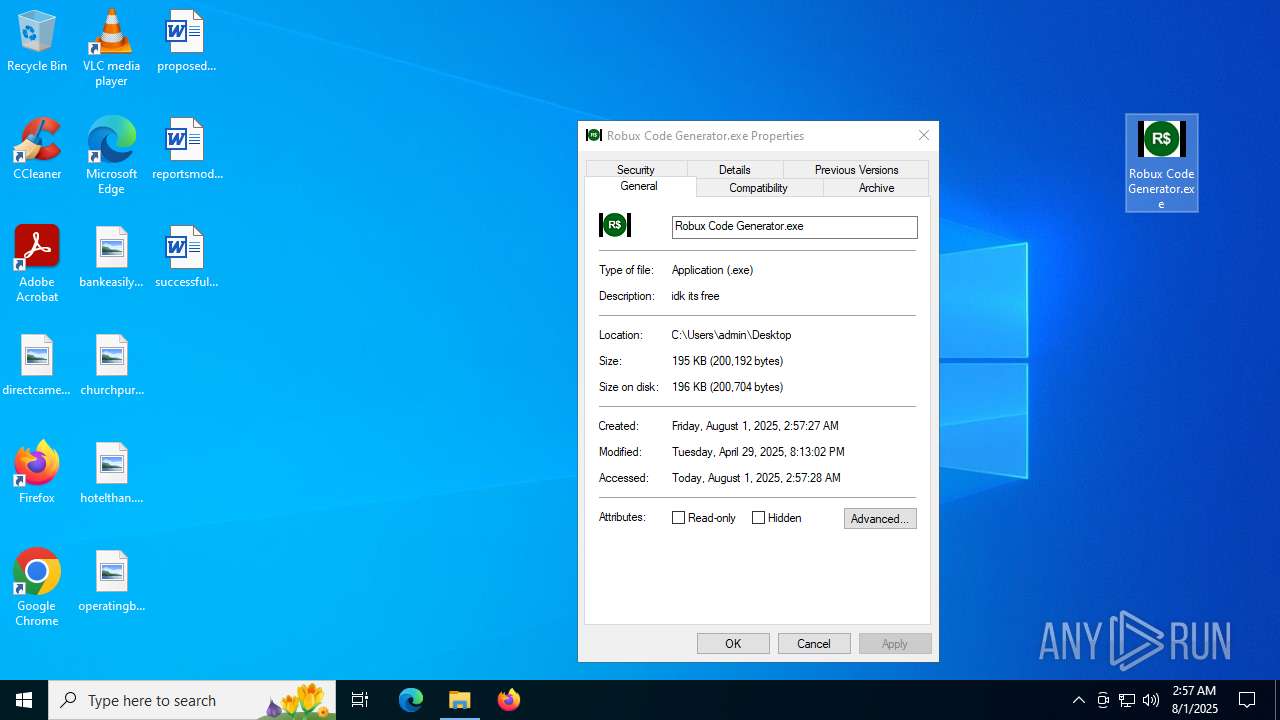This screenshot has height=720, width=1280.
Task: Open Firefox from the taskbar
Action: (509, 700)
